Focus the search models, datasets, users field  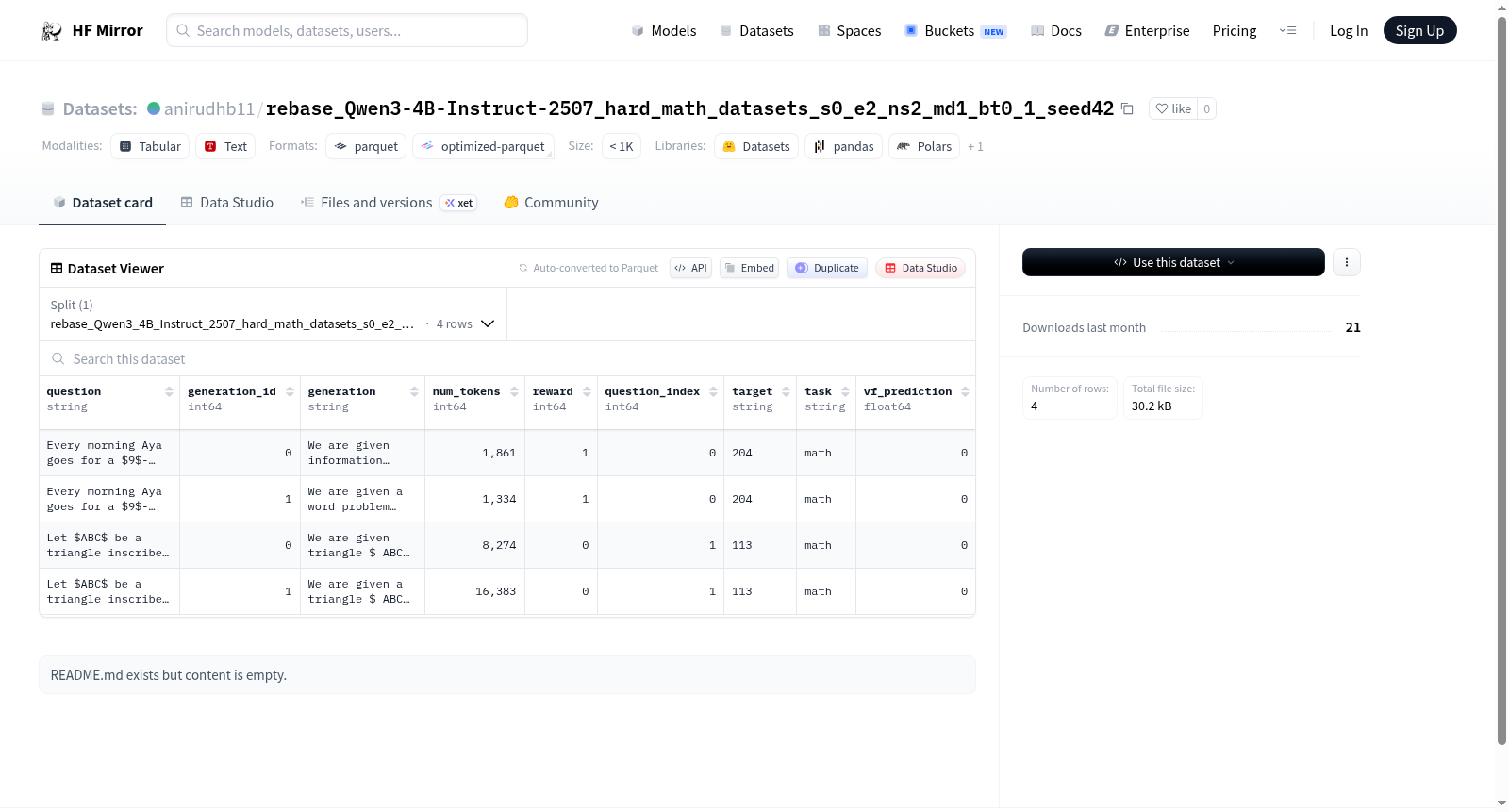(x=347, y=30)
